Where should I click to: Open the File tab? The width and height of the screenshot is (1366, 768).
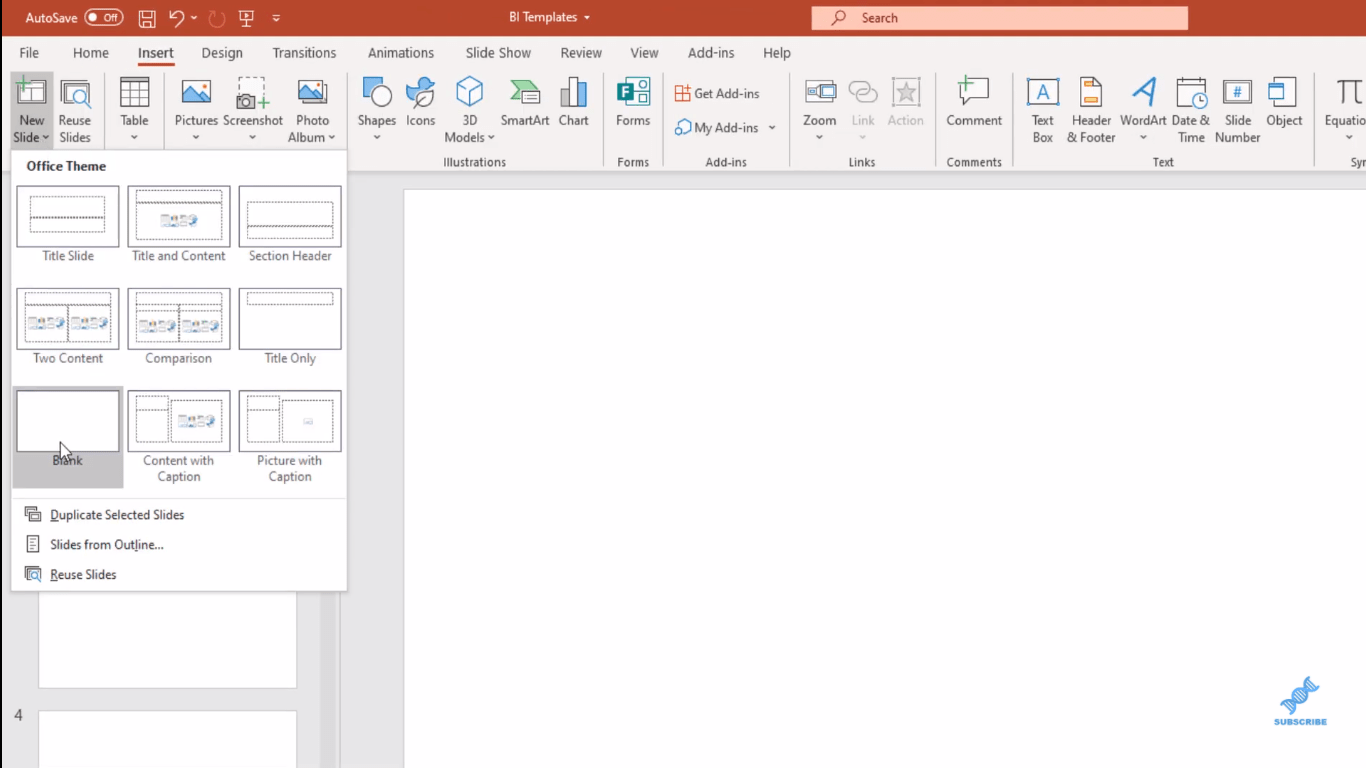[29, 53]
